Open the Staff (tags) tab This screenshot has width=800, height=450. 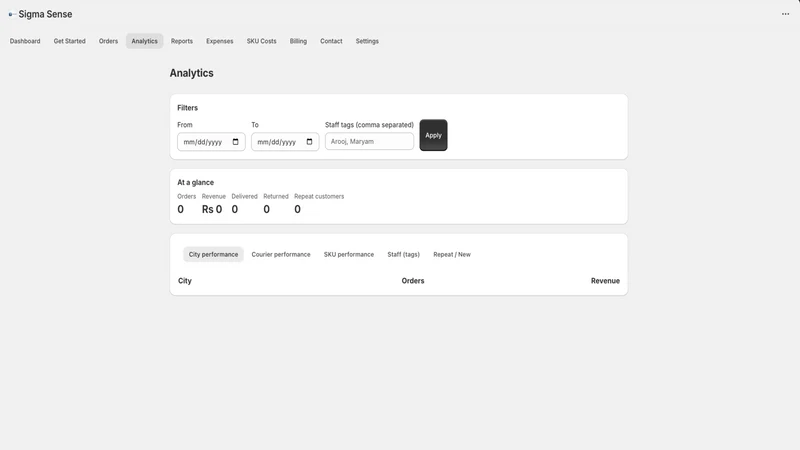403,254
